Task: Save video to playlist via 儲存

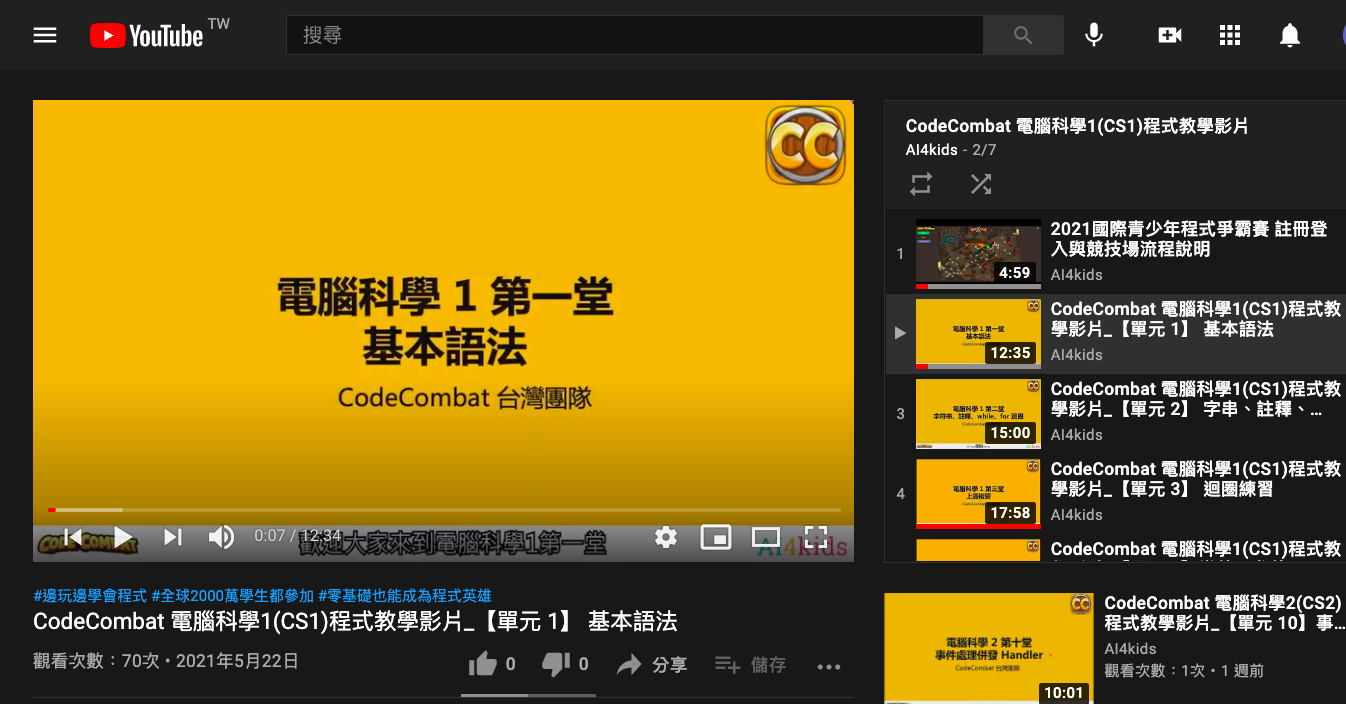Action: coord(750,664)
